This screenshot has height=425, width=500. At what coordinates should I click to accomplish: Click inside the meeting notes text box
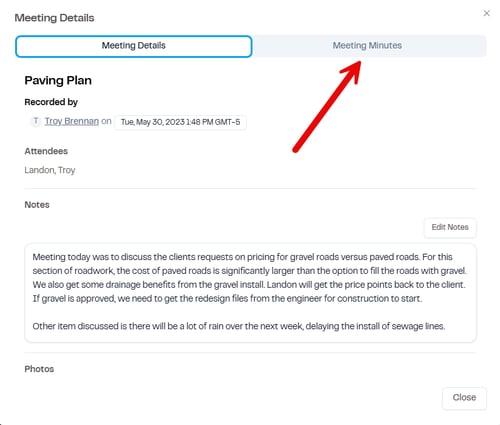[x=250, y=292]
